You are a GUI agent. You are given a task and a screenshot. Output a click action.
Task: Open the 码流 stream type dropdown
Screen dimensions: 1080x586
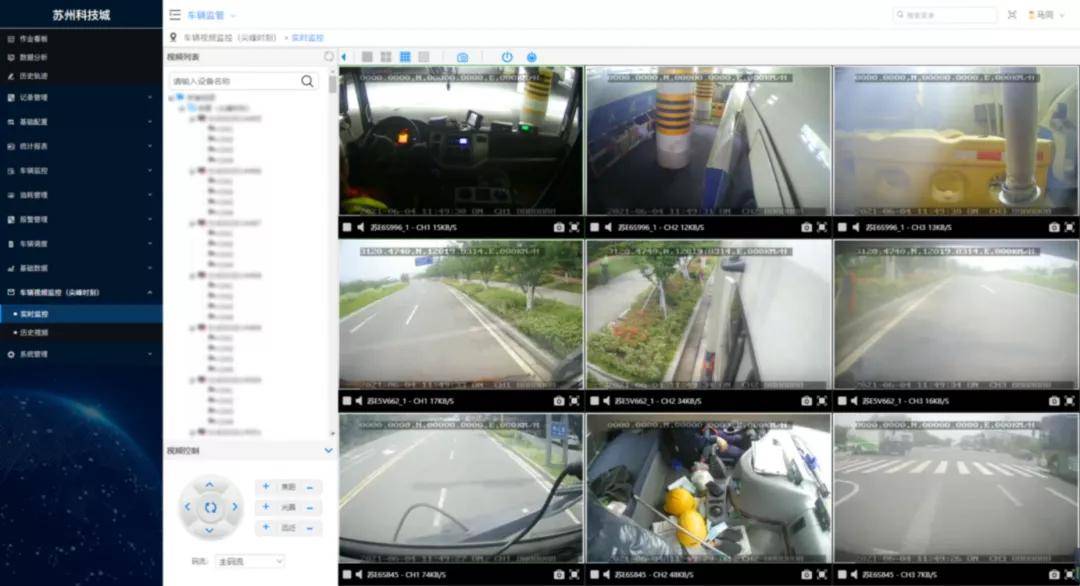click(250, 562)
